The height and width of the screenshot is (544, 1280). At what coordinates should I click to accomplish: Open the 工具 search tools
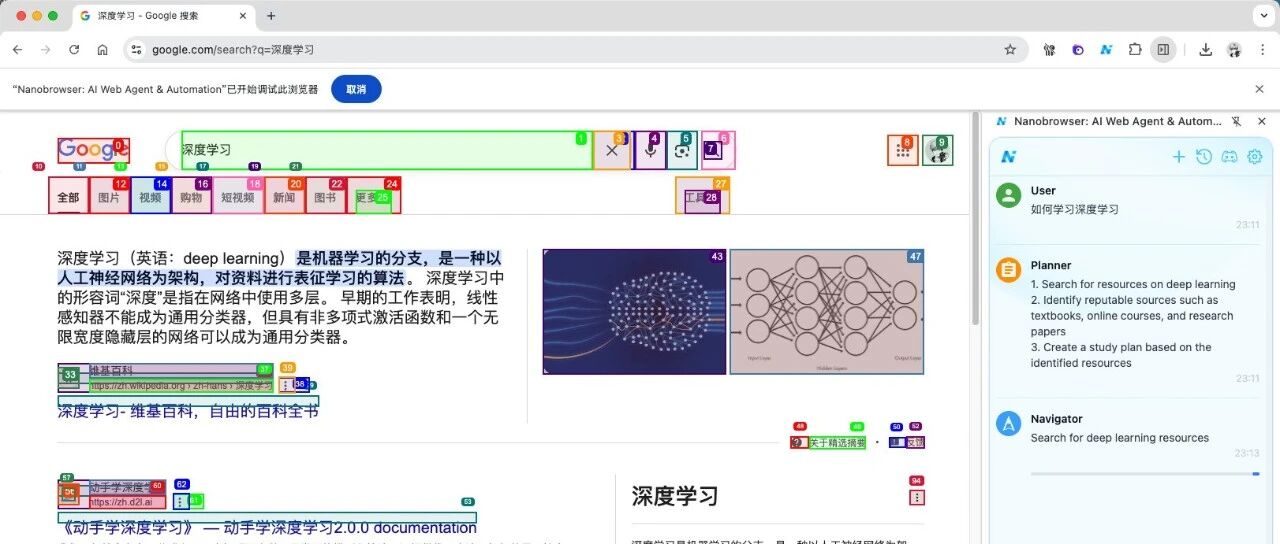click(x=702, y=197)
